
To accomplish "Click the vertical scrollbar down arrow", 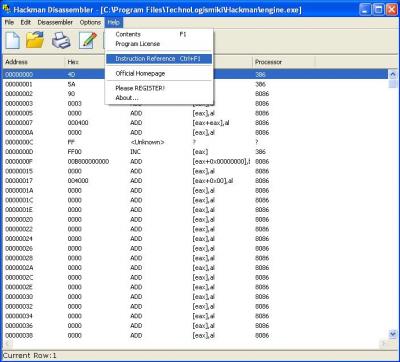I will click(393, 334).
